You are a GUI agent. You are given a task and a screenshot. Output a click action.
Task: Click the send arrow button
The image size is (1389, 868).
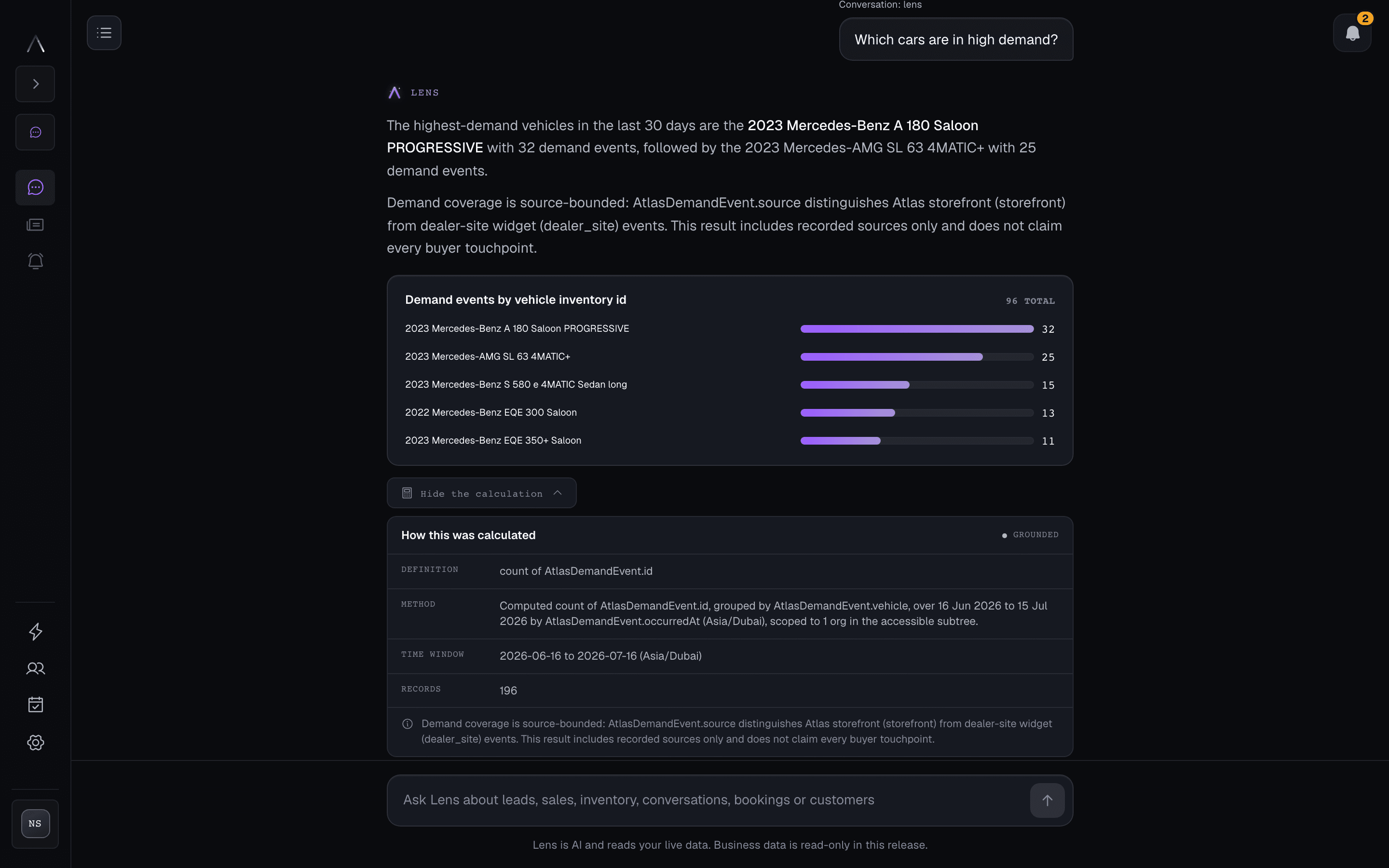tap(1047, 800)
